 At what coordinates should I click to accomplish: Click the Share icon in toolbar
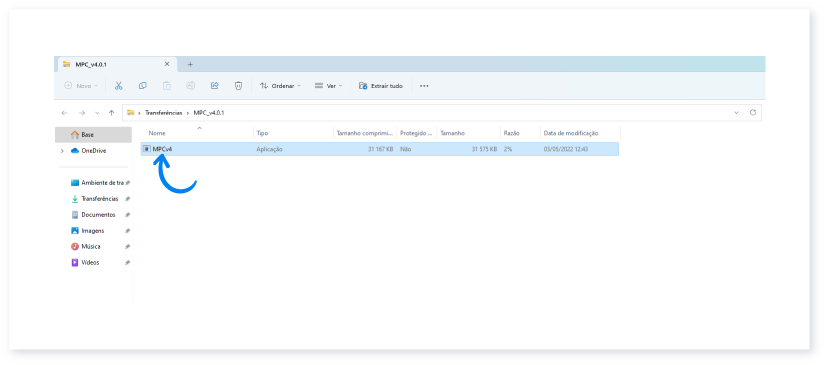[215, 86]
